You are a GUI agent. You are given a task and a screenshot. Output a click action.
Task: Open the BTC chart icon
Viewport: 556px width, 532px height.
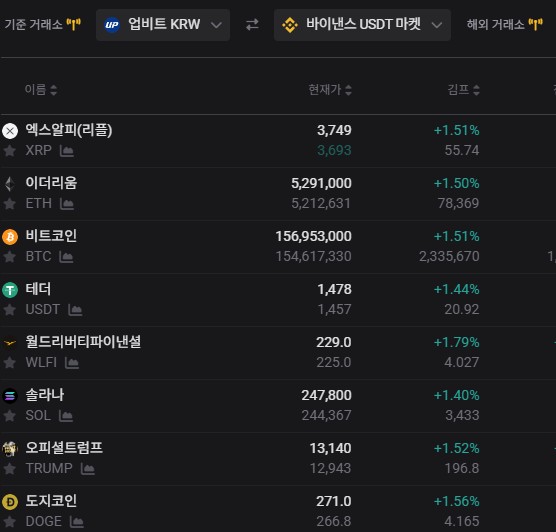[x=66, y=257]
